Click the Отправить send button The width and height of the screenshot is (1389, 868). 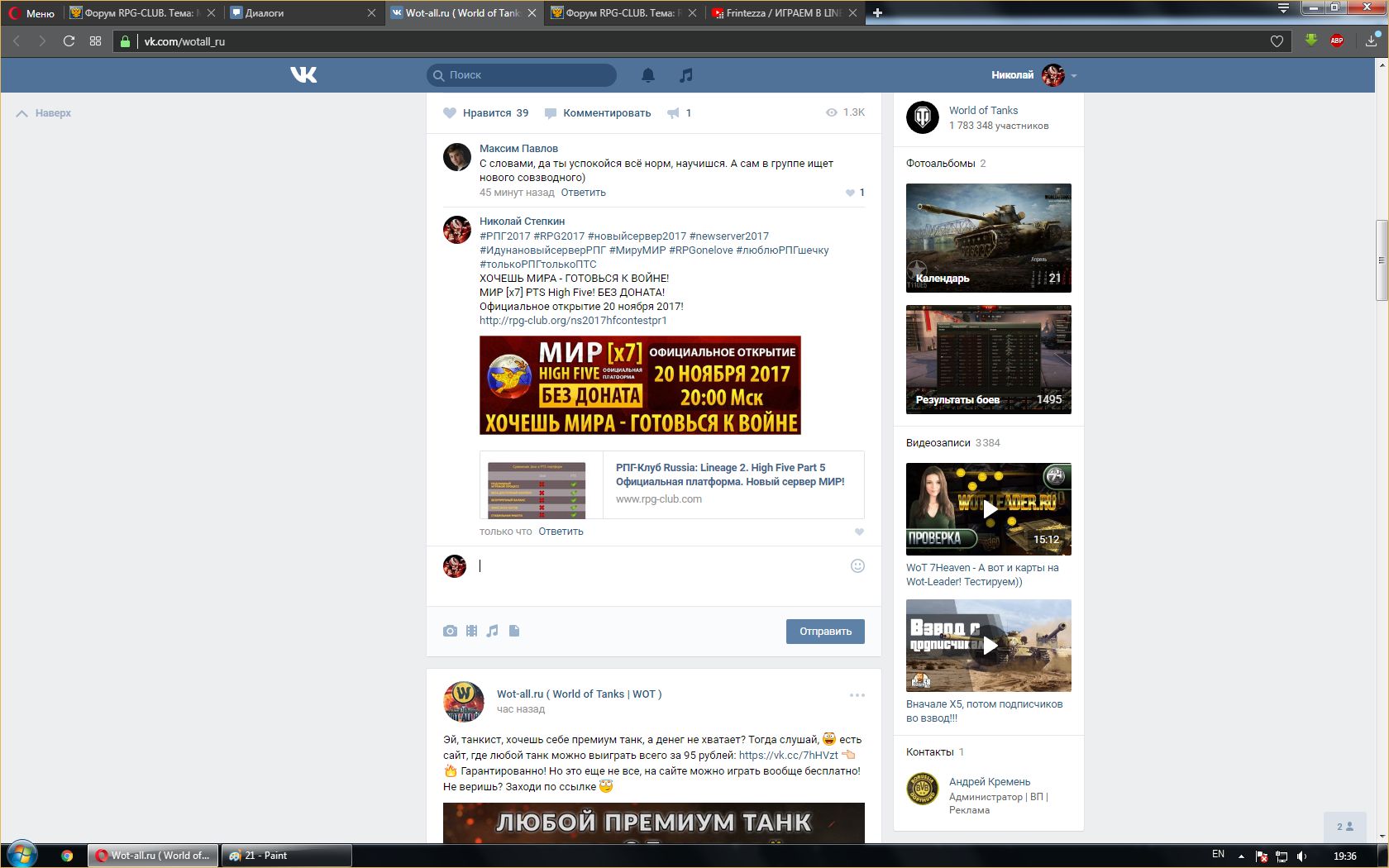coord(825,632)
